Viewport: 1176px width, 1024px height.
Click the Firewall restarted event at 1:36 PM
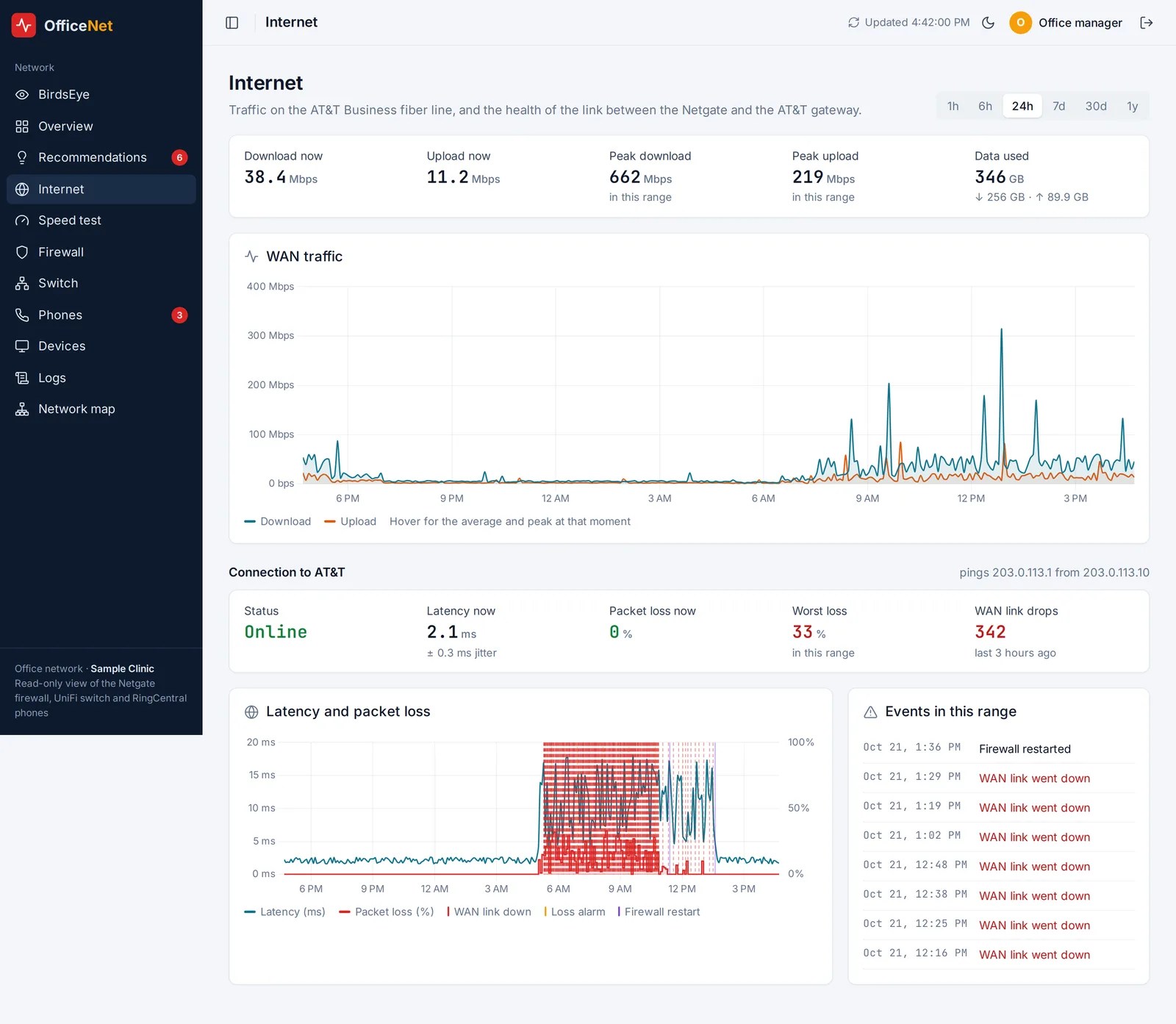pyautogui.click(x=999, y=748)
